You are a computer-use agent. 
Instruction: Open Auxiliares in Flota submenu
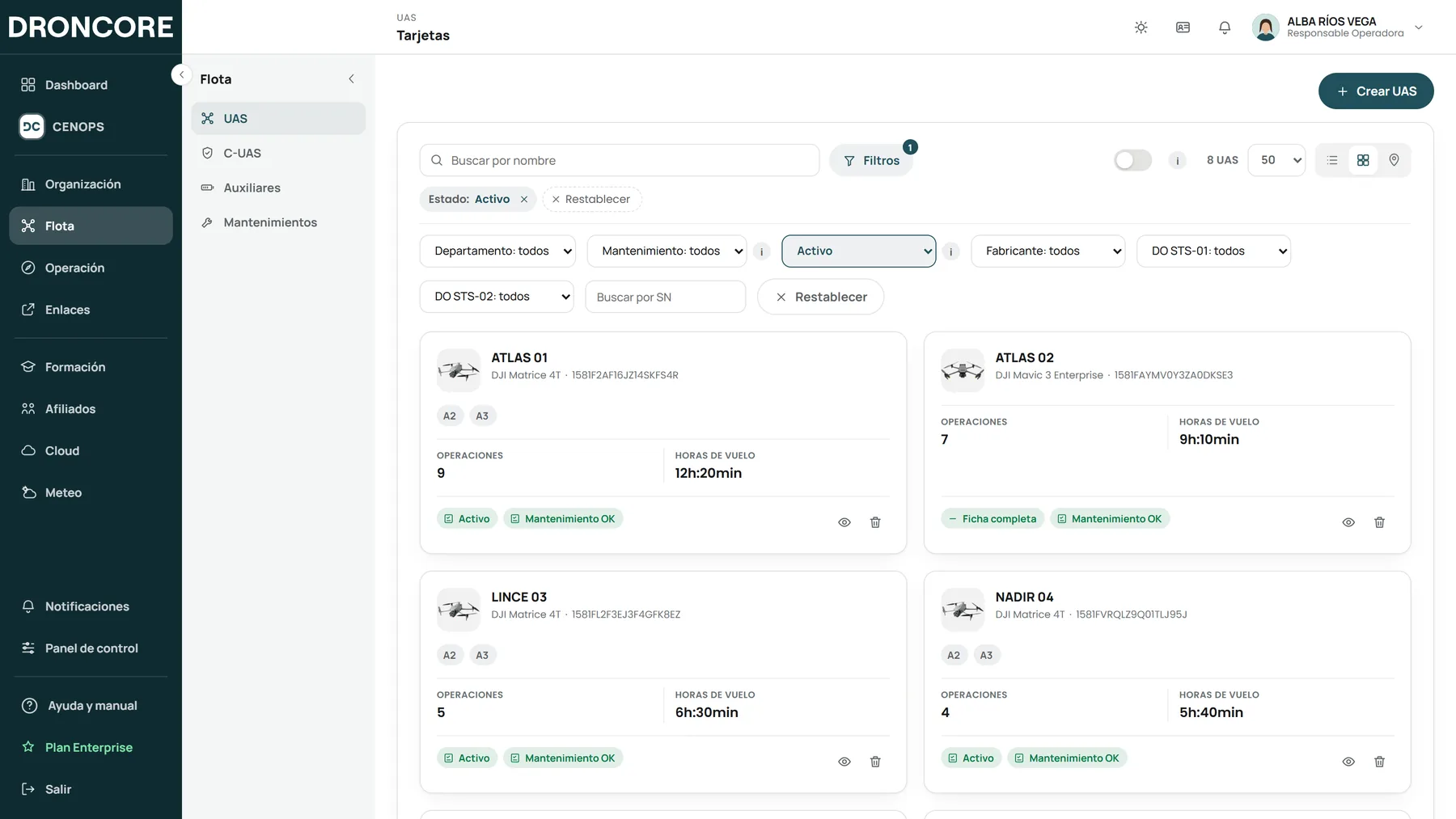[x=278, y=188]
